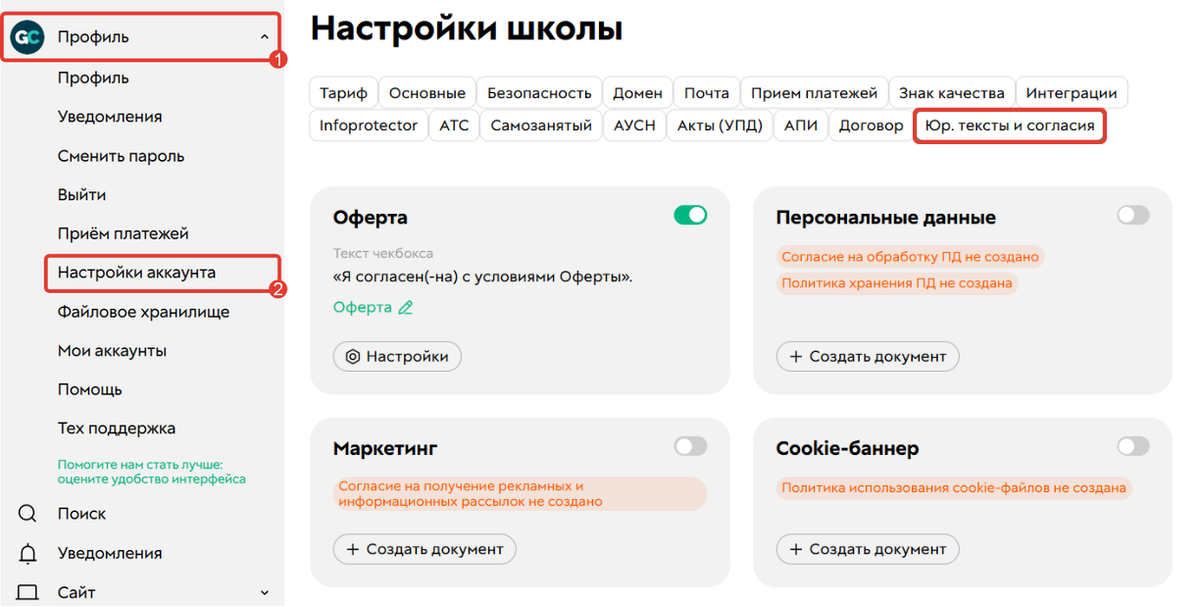Switch to the Основные tab
1199x607 pixels.
pyautogui.click(x=427, y=93)
